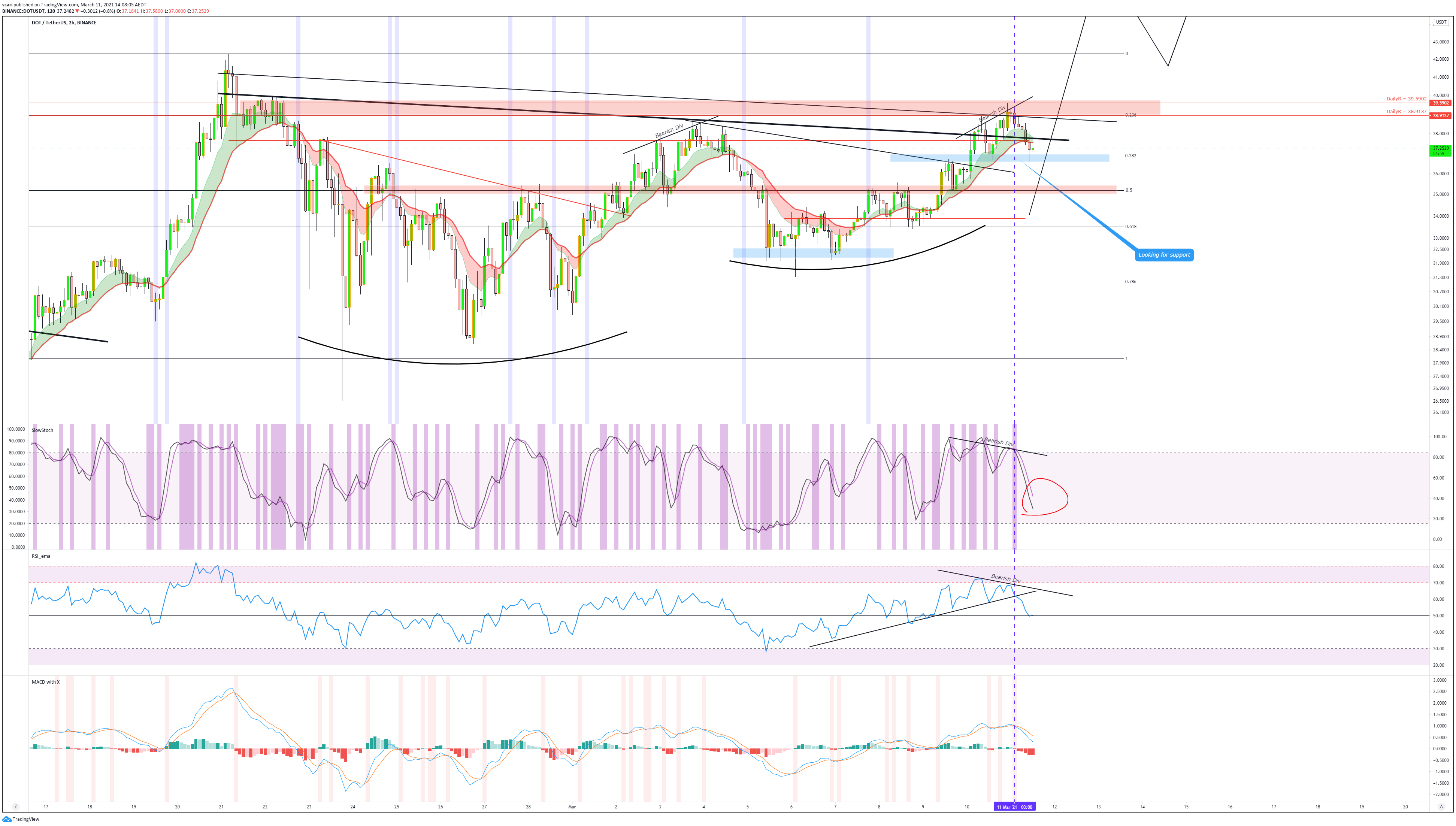
Task: Select the MACD with X indicator label
Action: coord(45,682)
